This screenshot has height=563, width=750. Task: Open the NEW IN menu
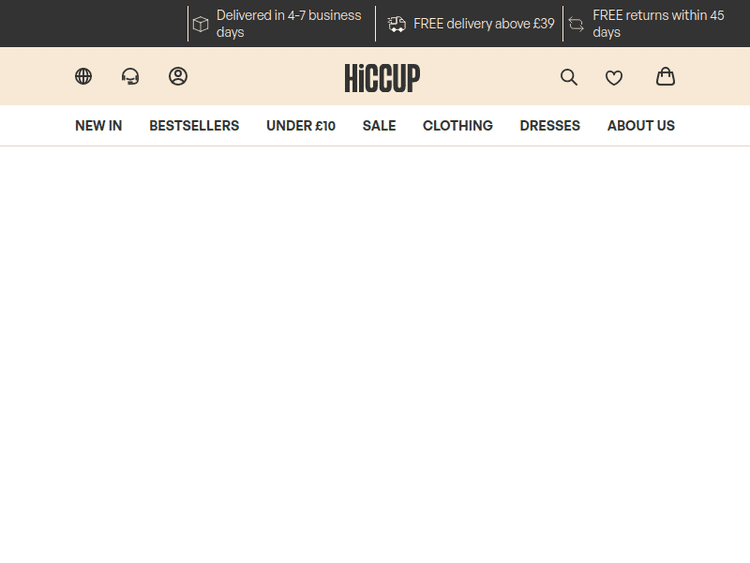(x=98, y=126)
